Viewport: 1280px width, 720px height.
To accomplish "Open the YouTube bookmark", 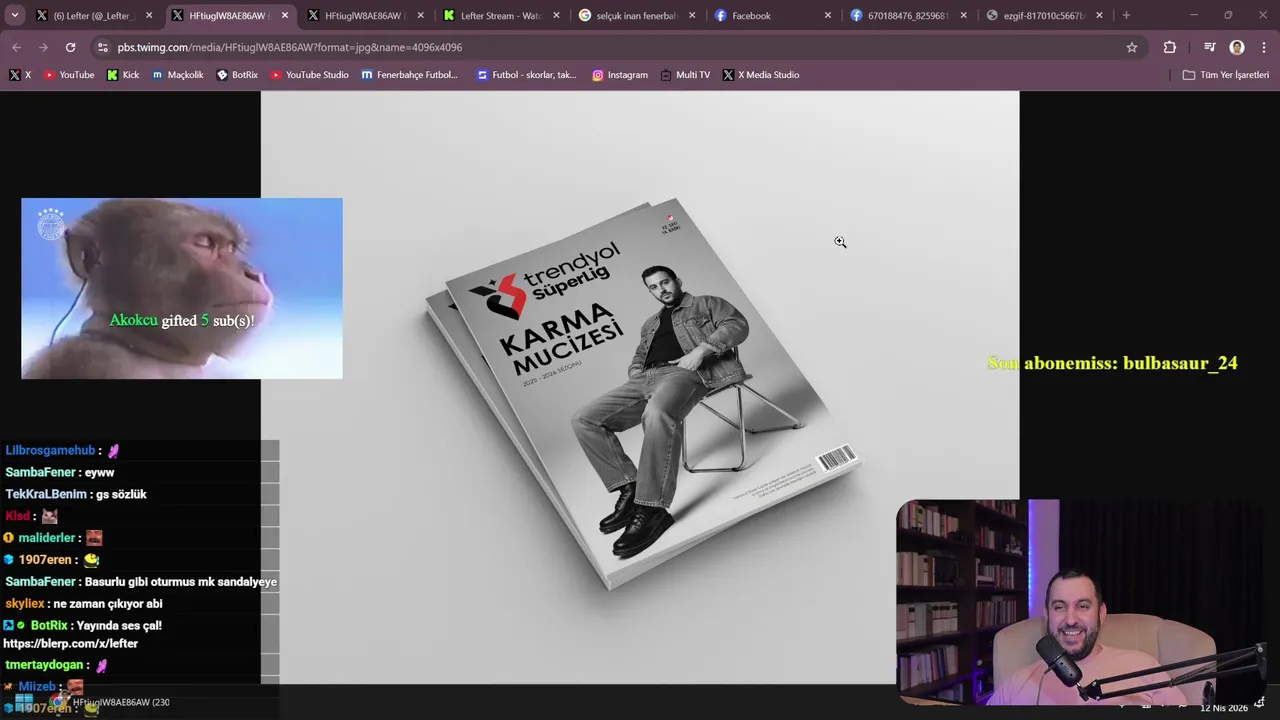I will 69,75.
